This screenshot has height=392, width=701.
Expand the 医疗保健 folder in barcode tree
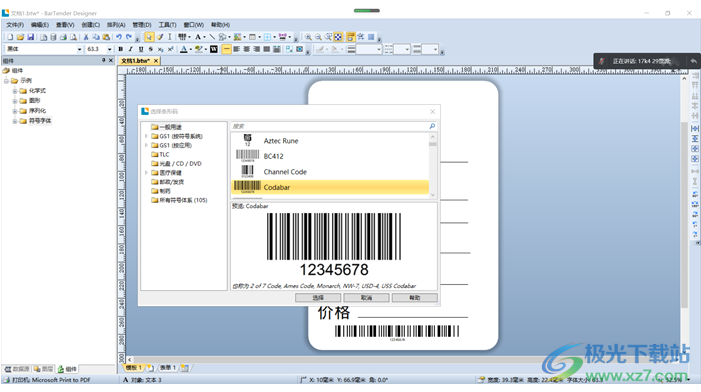click(x=146, y=173)
